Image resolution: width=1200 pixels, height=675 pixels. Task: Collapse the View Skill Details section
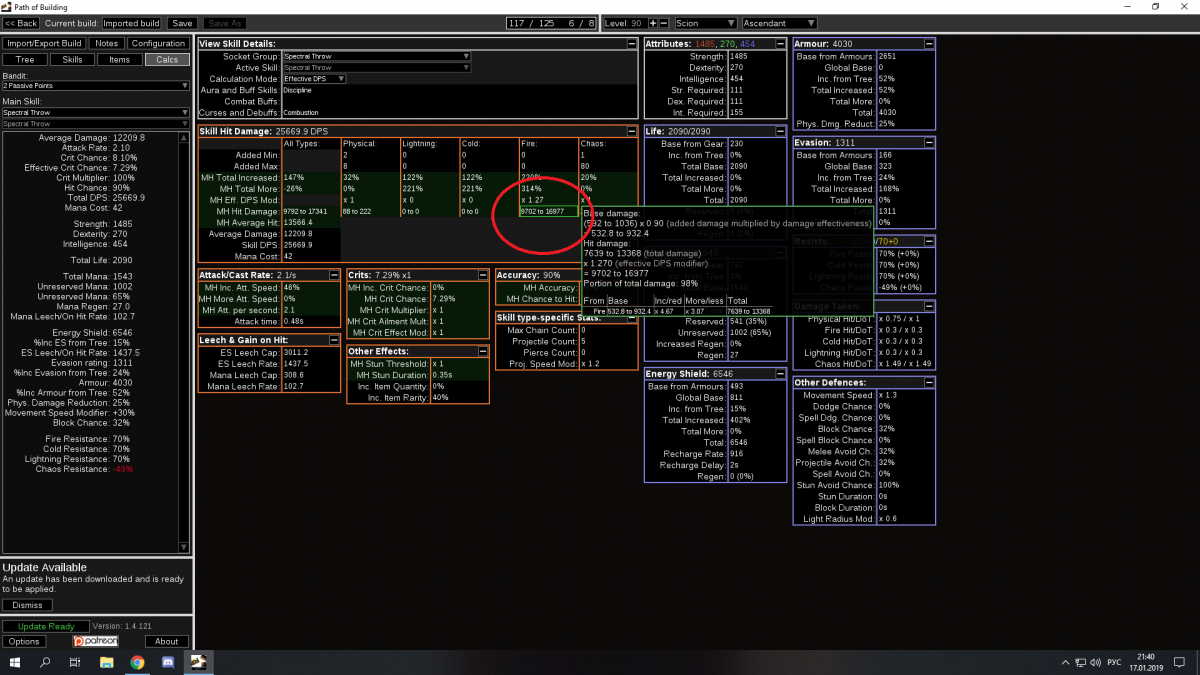[x=631, y=44]
